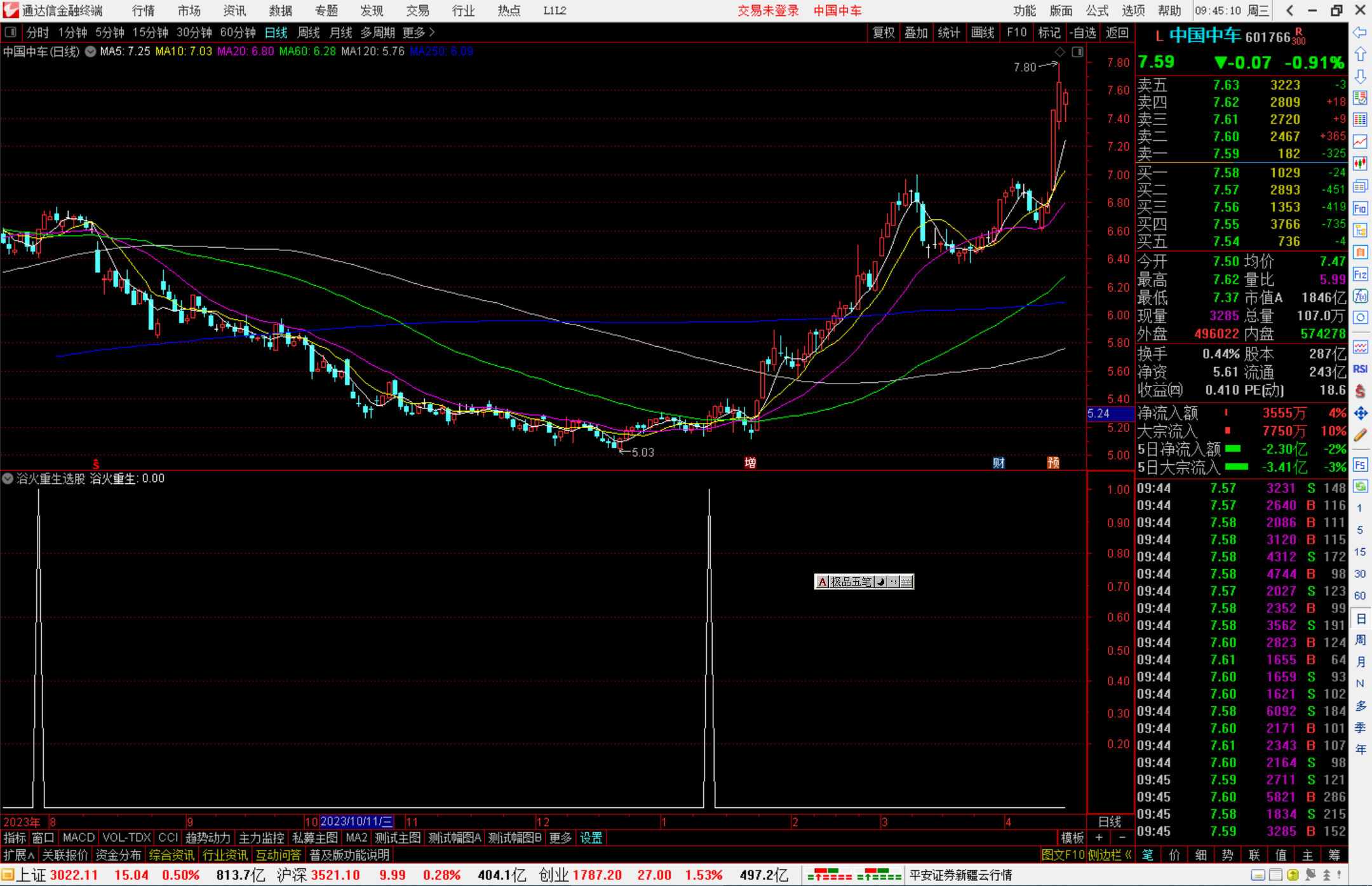
Task: Open the 多周期 multi-period option
Action: pos(377,32)
